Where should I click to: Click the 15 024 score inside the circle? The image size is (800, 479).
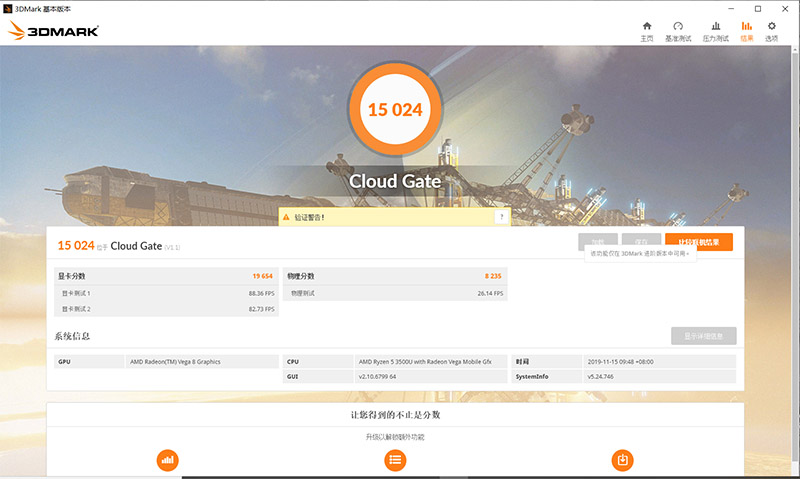395,110
